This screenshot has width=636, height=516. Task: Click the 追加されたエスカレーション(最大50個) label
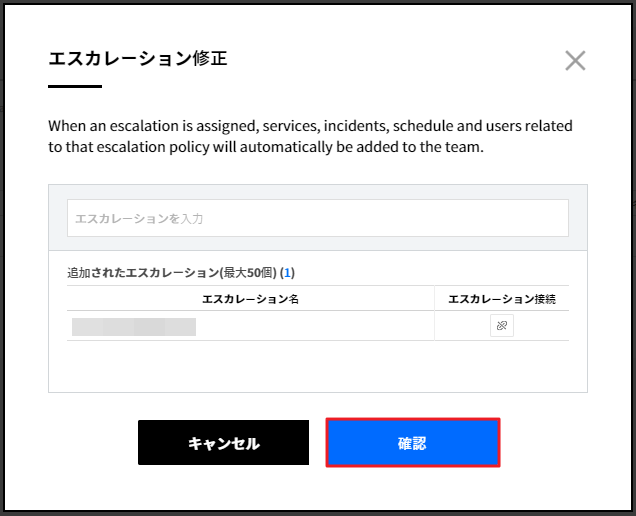pos(171,272)
